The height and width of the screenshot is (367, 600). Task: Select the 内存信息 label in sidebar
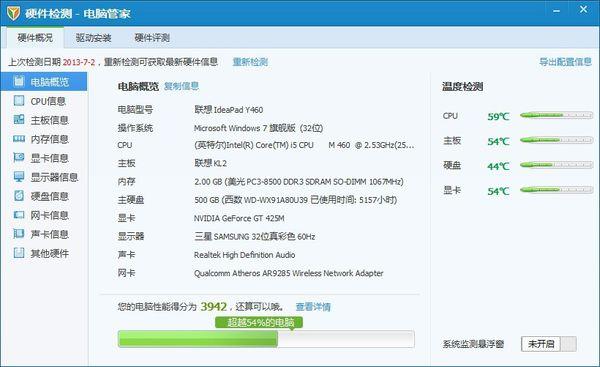click(50, 139)
